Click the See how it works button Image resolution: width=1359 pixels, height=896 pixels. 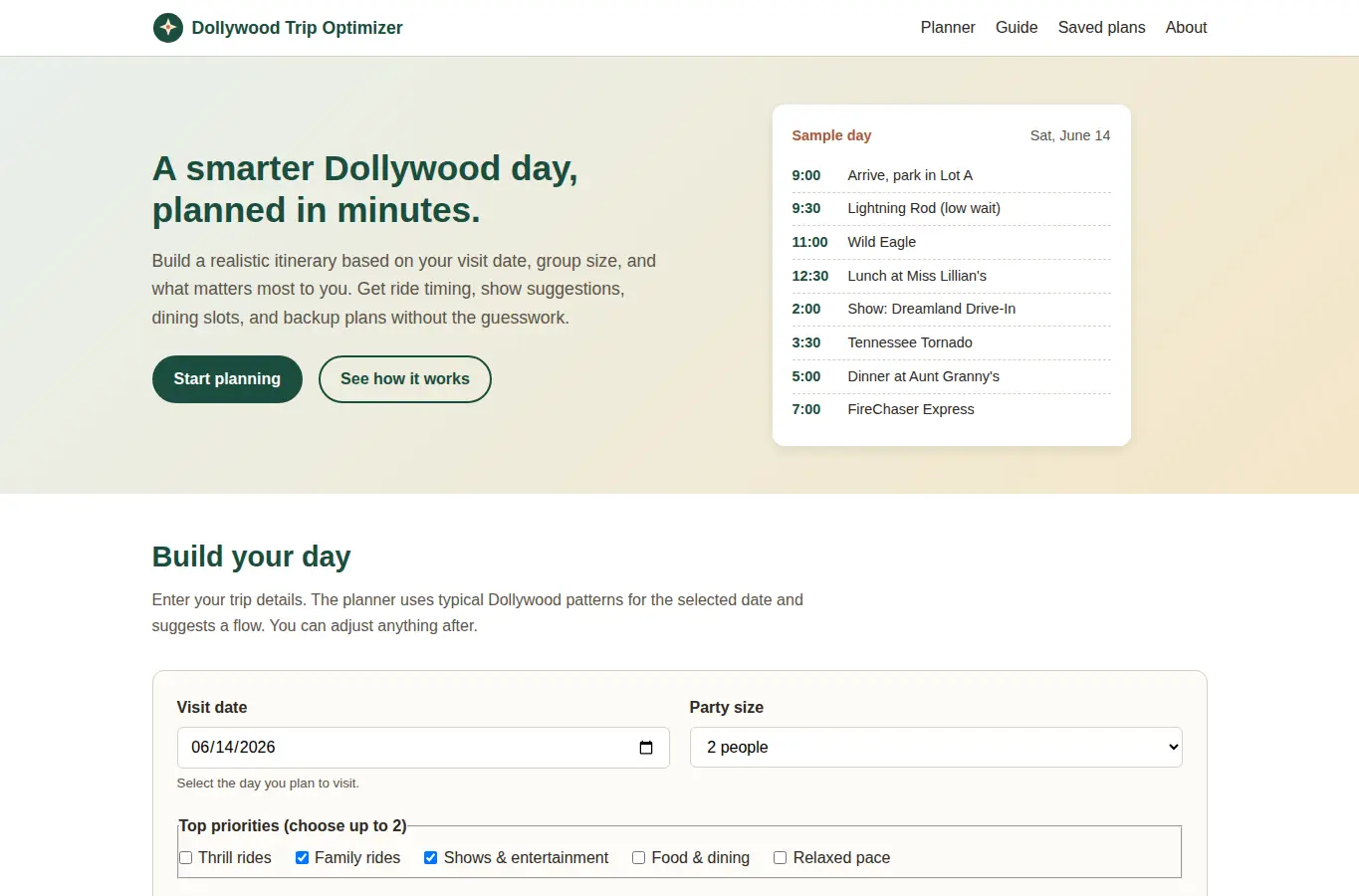pyautogui.click(x=405, y=379)
